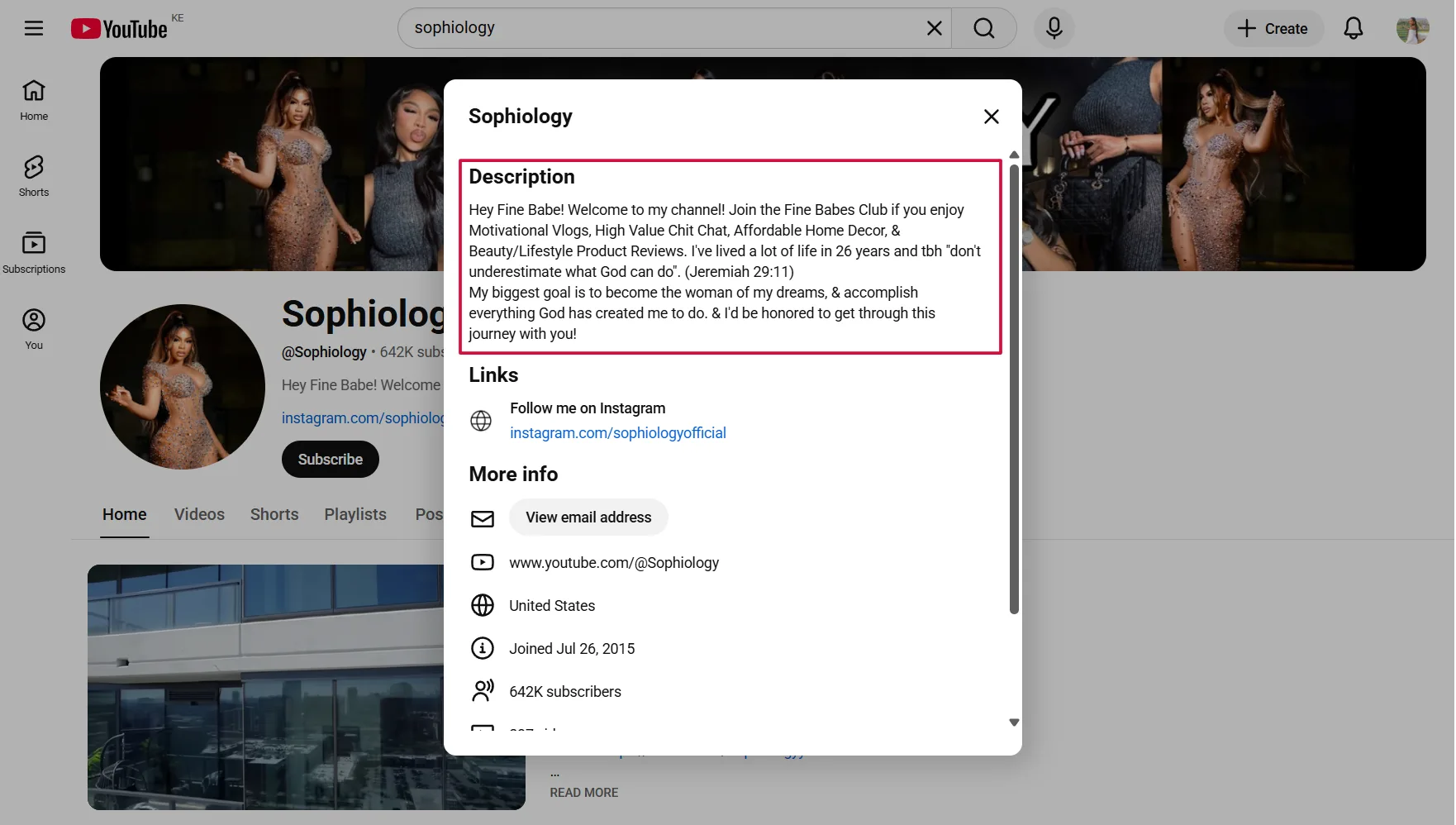Open the instagram.com/sophiologyofficial link in the dialog

(x=618, y=433)
